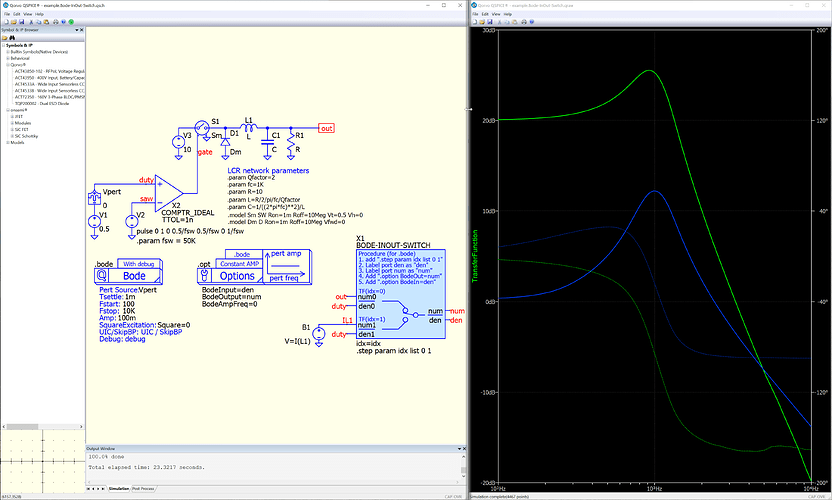Select the TQP200002 Dual ESD Diode item

(42, 104)
